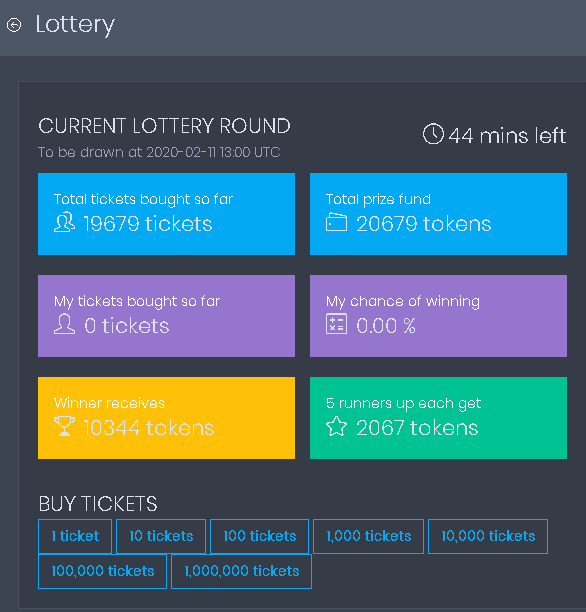Buy 1,000,000 tickets
586x612 pixels.
pyautogui.click(x=241, y=571)
